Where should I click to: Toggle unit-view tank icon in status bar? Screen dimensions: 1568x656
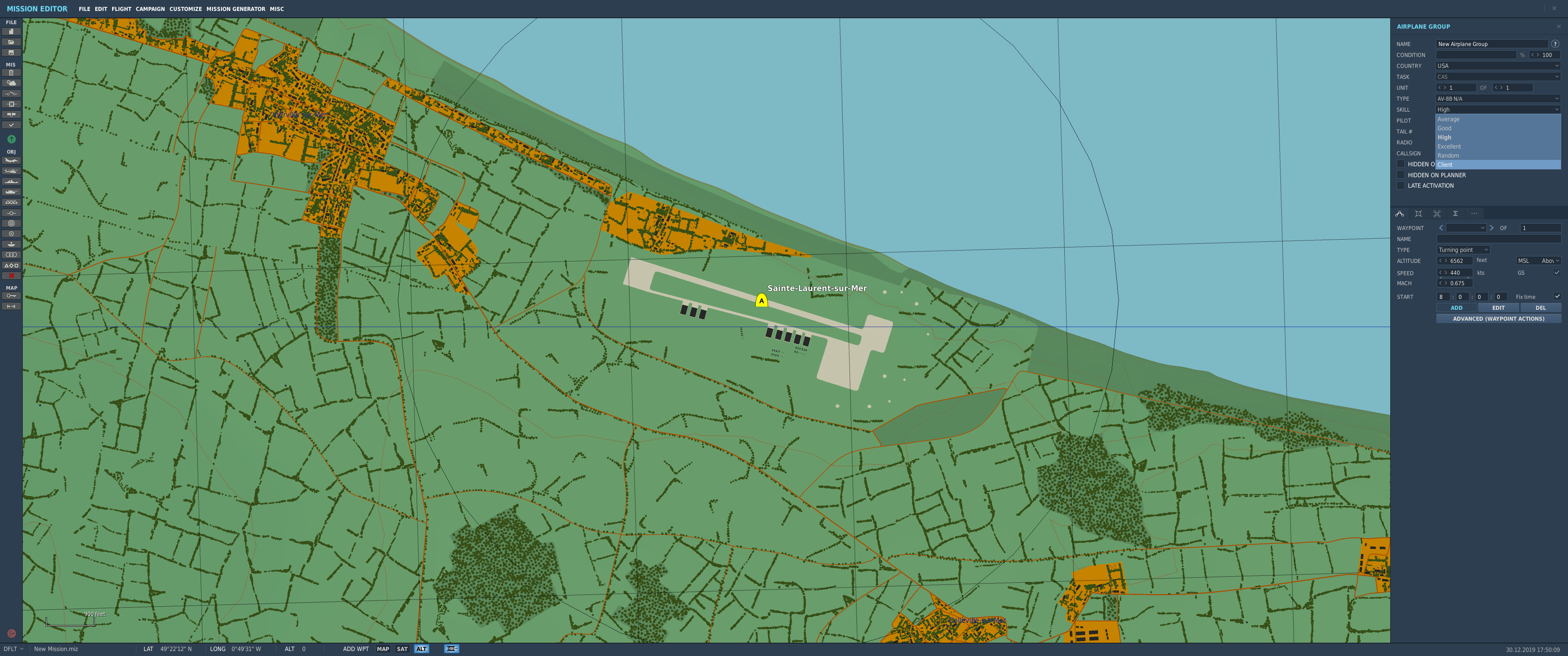pos(452,649)
